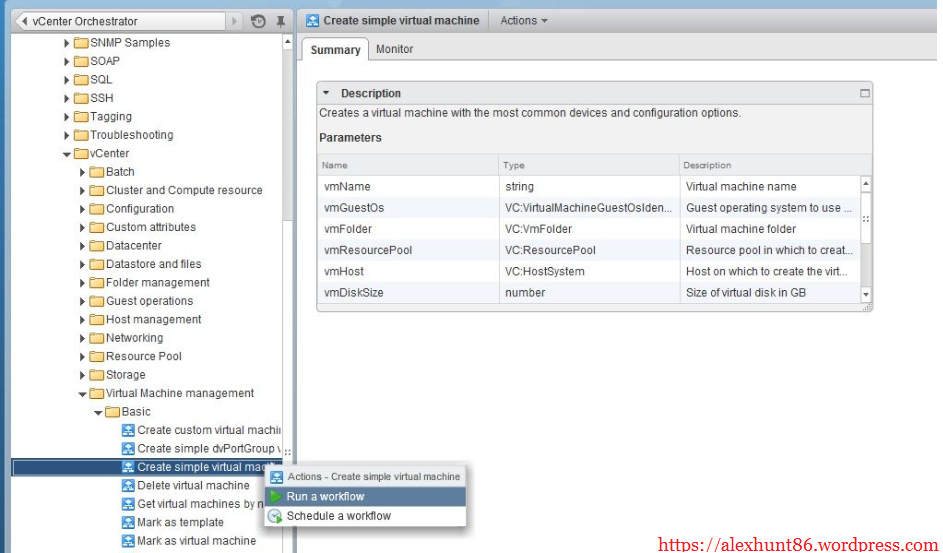Click the Delete virtual machine workflow icon
943x553 pixels.
click(128, 486)
